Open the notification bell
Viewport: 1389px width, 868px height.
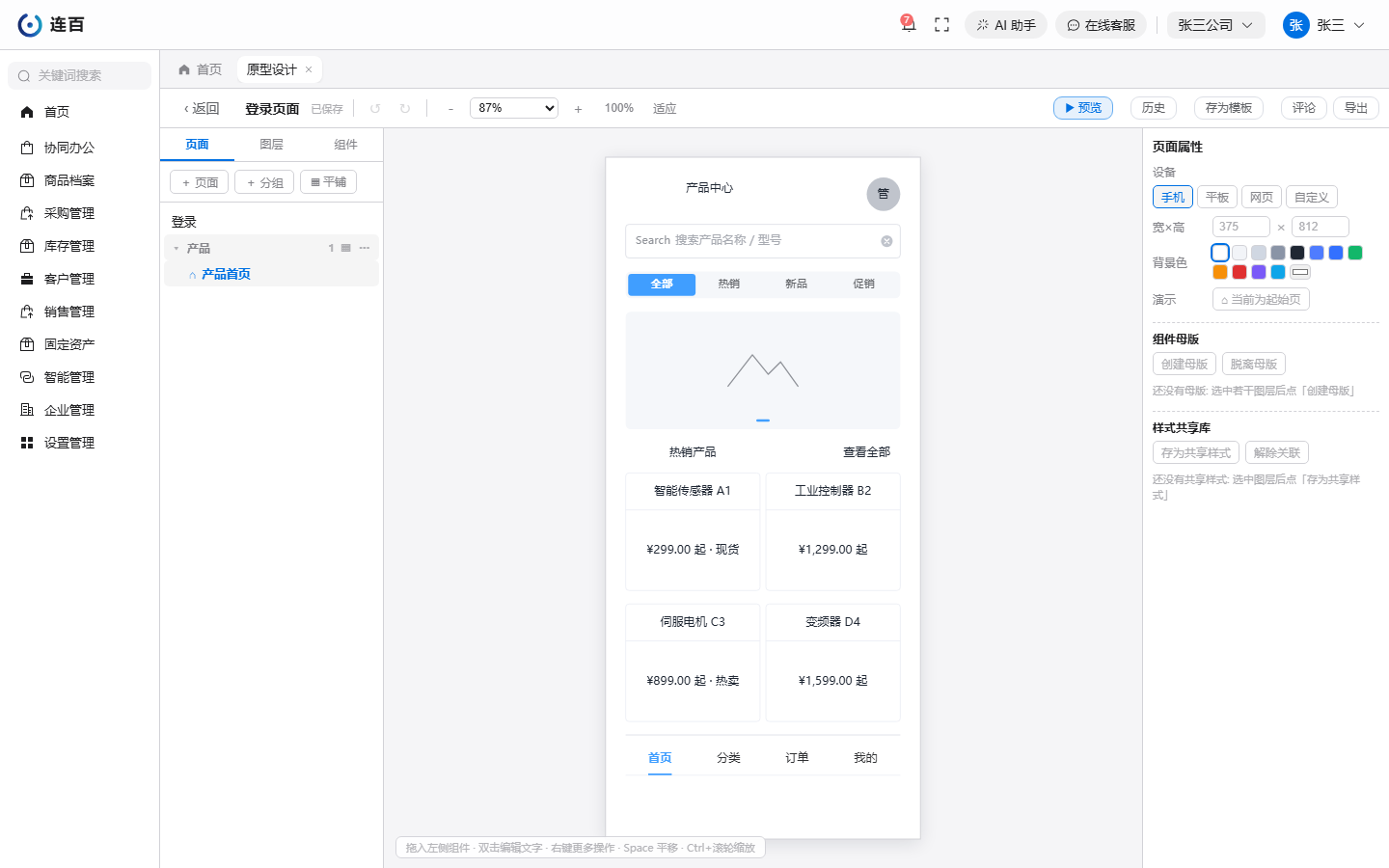click(908, 24)
